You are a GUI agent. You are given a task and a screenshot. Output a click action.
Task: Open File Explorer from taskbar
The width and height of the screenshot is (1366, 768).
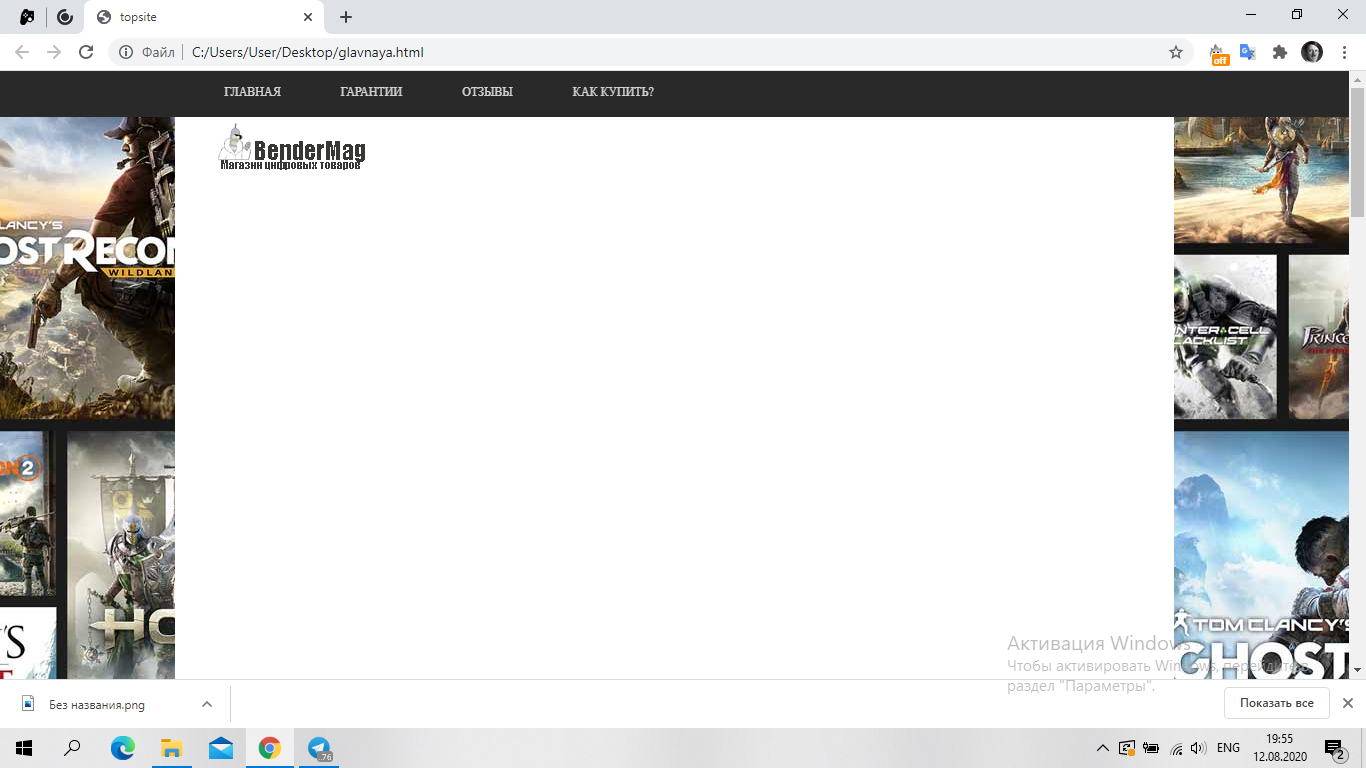(172, 748)
